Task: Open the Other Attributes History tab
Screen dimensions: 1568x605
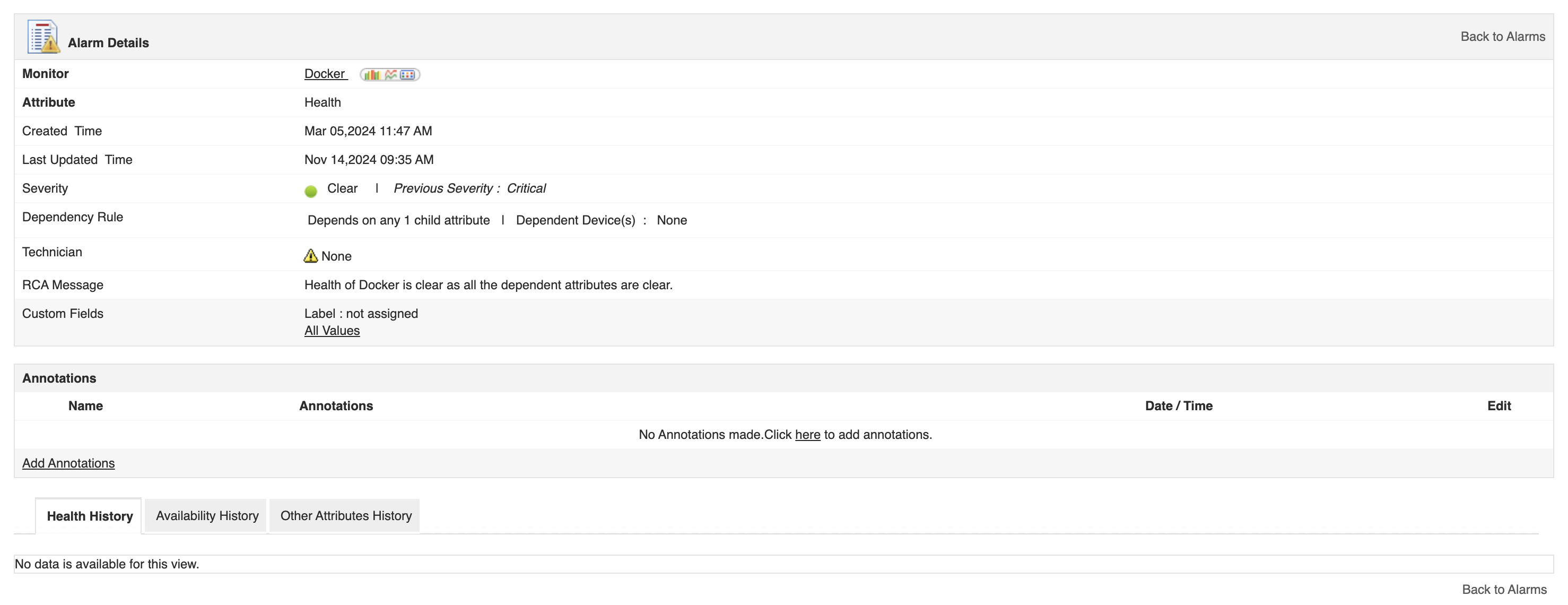Action: 345,515
